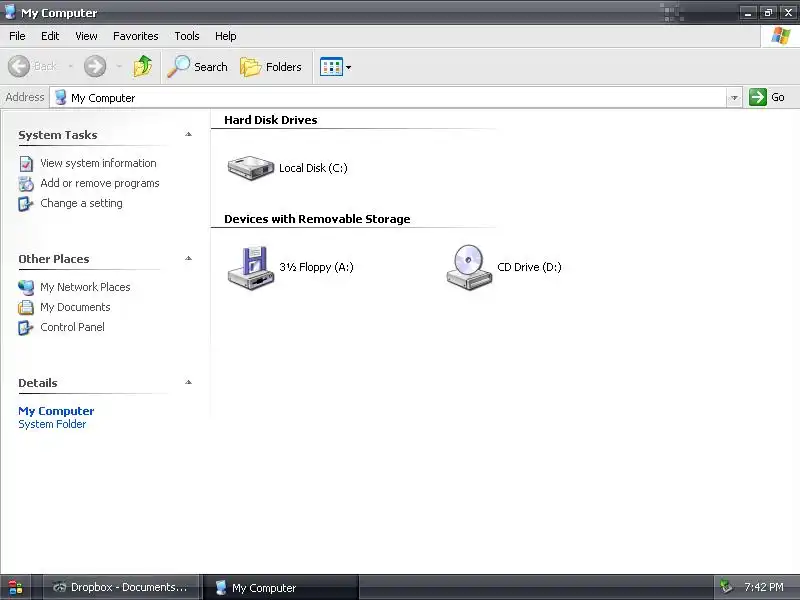Open the Tools menu
The height and width of the screenshot is (600, 800).
tap(187, 36)
